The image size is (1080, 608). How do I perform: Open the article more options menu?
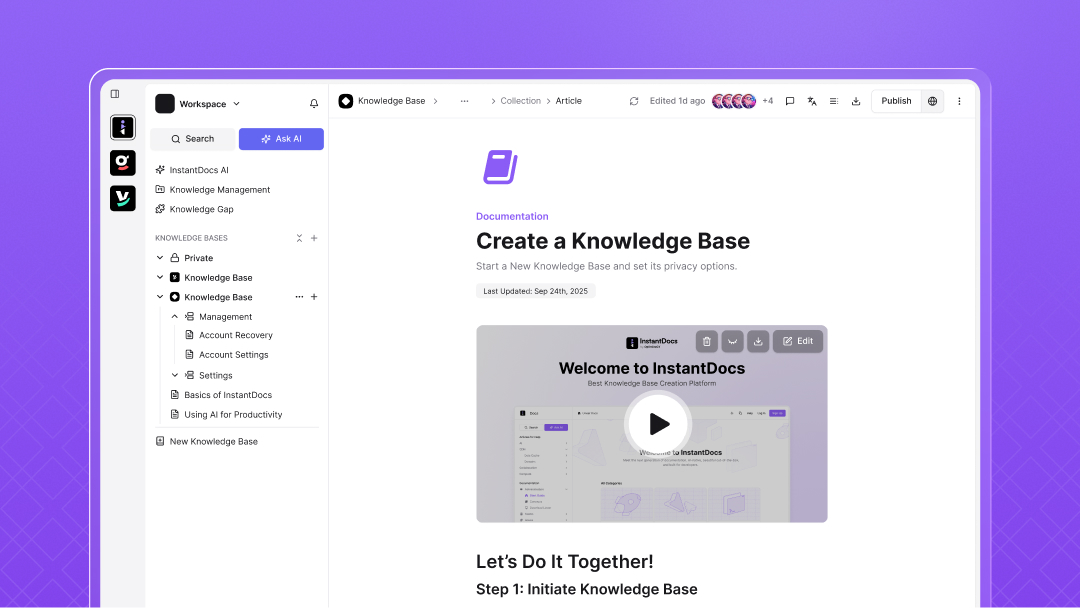coord(959,101)
